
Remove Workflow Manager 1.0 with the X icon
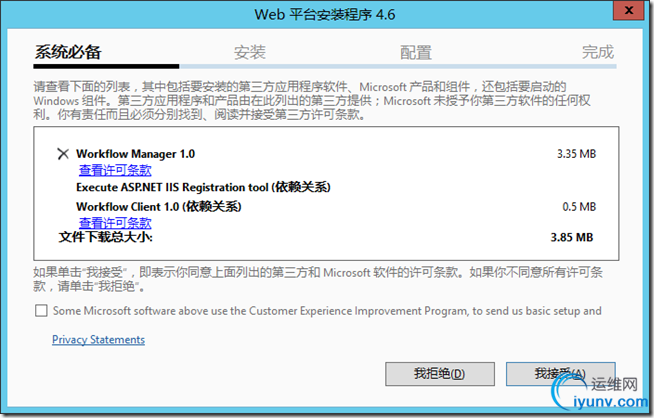coord(63,154)
